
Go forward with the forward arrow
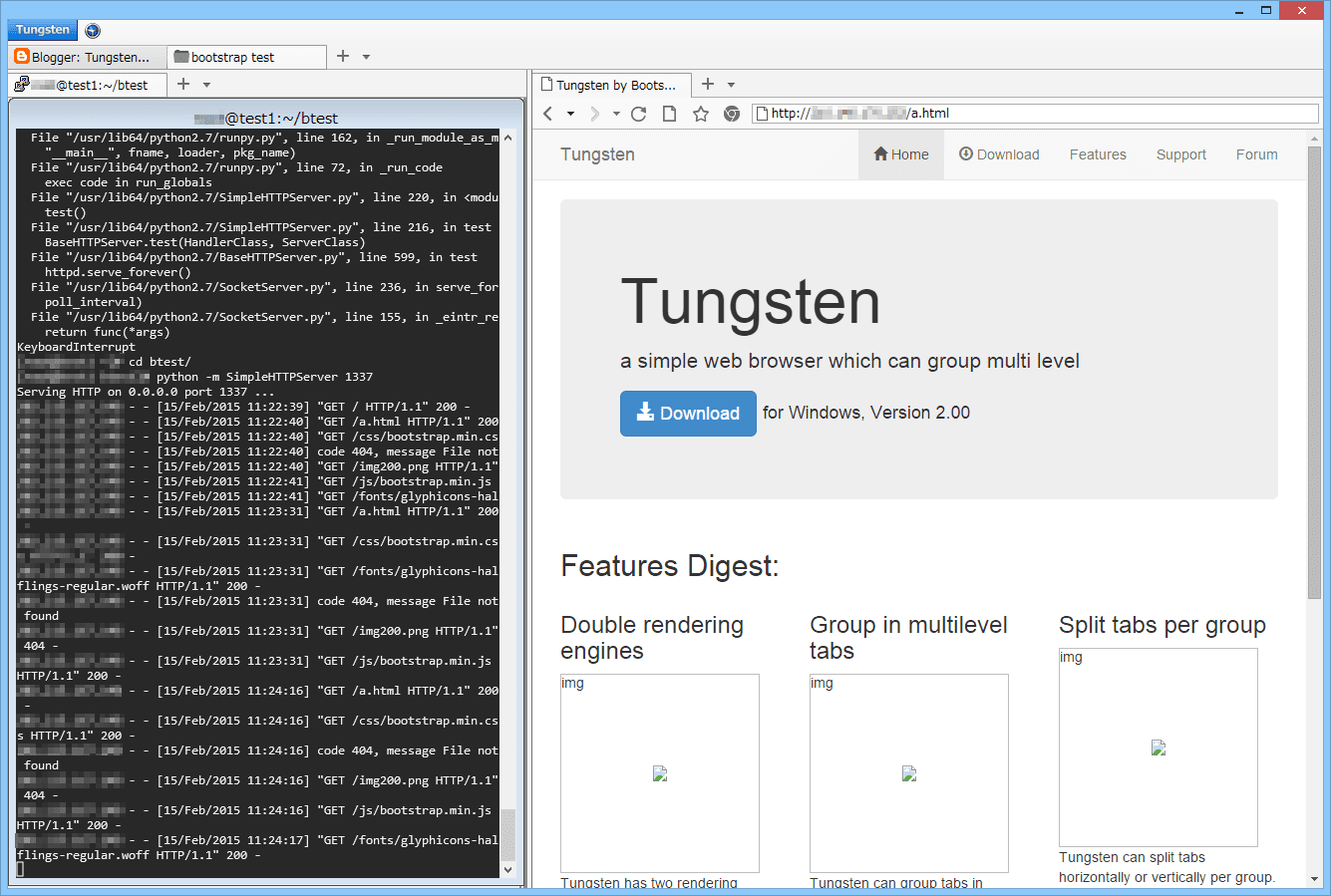click(594, 114)
